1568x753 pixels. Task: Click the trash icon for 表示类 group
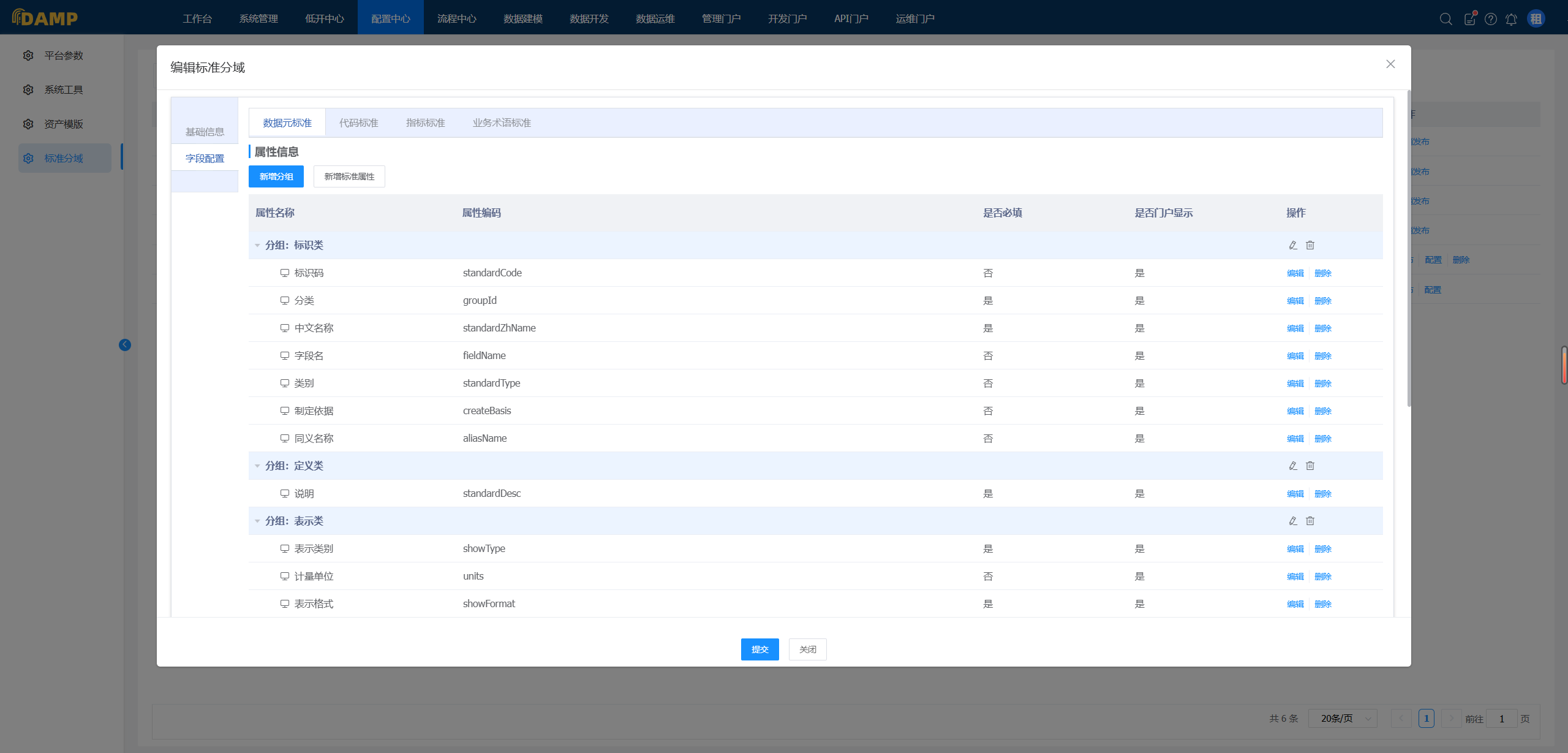[x=1310, y=521]
